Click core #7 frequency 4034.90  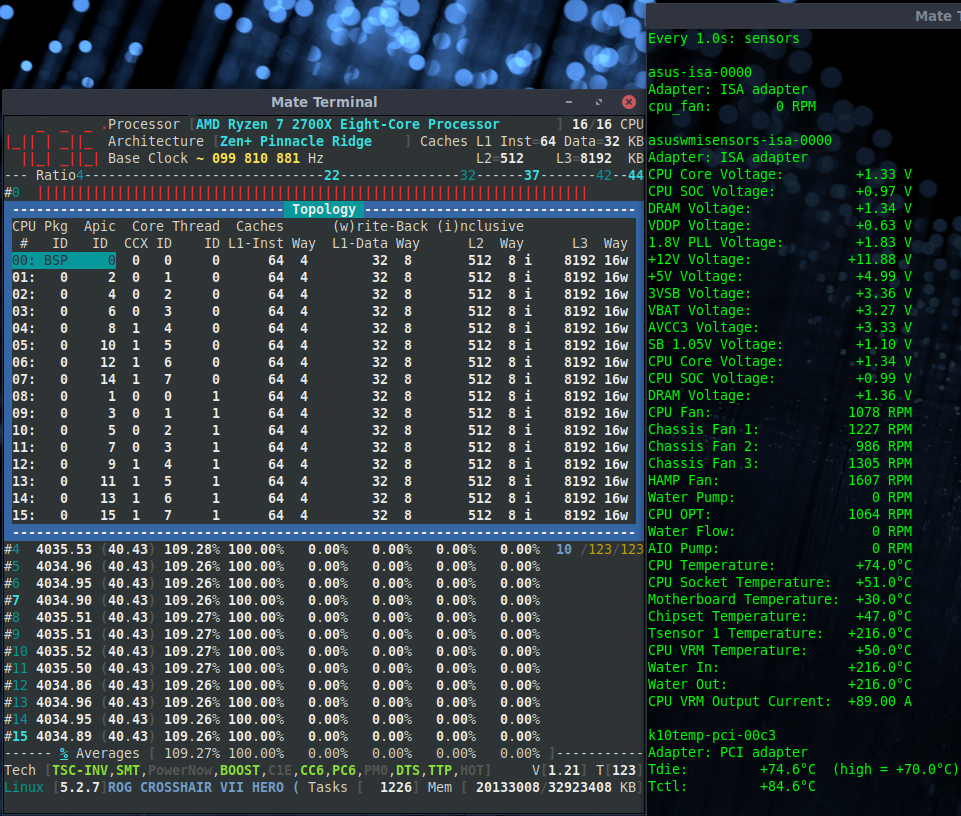tap(64, 600)
